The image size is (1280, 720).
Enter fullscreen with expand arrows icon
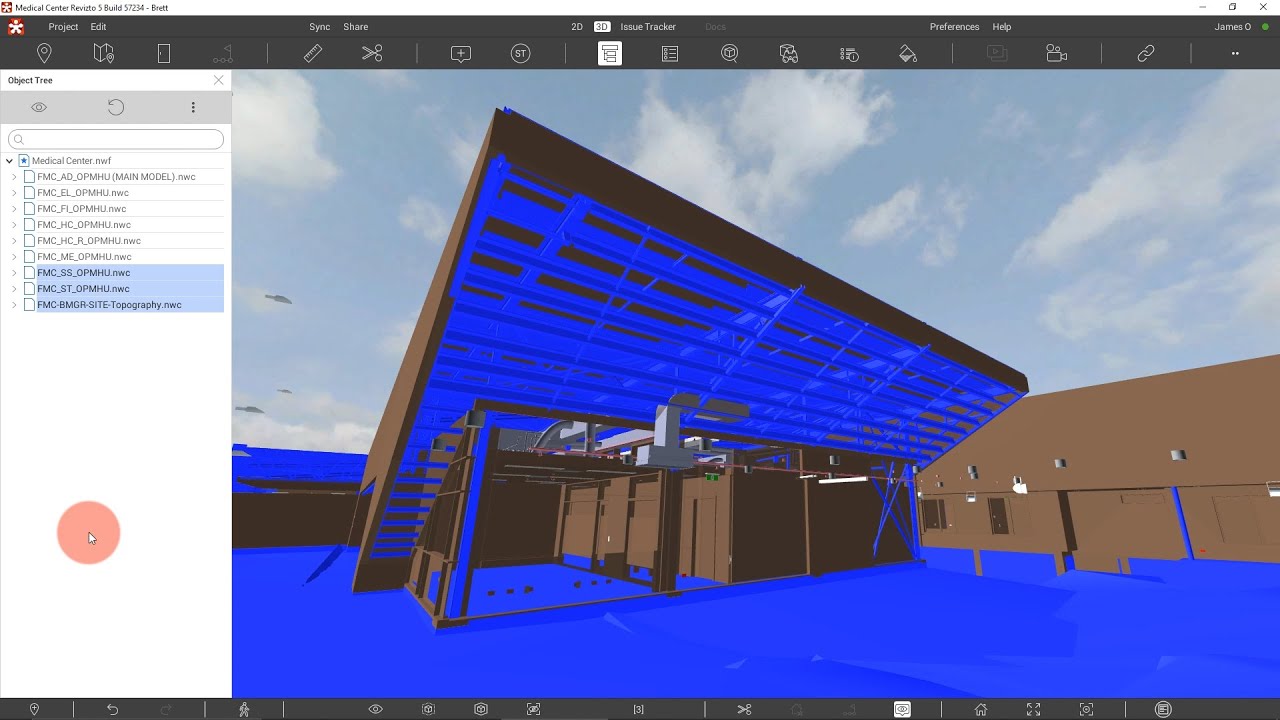[1034, 709]
